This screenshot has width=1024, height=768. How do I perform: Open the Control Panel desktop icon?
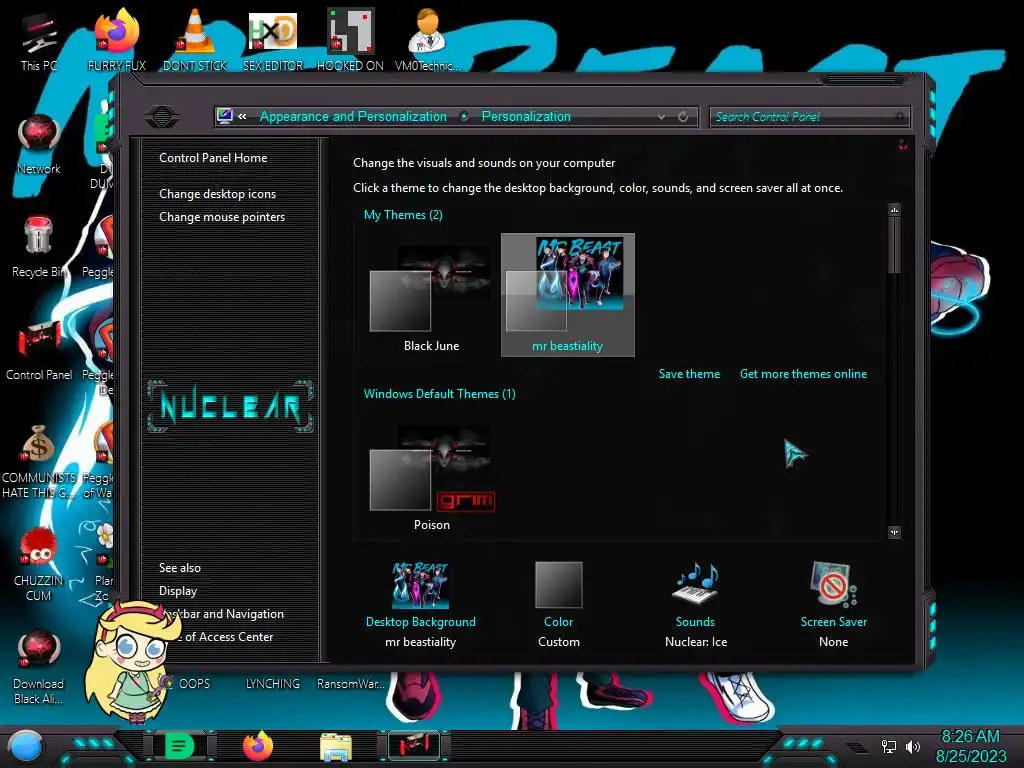39,351
